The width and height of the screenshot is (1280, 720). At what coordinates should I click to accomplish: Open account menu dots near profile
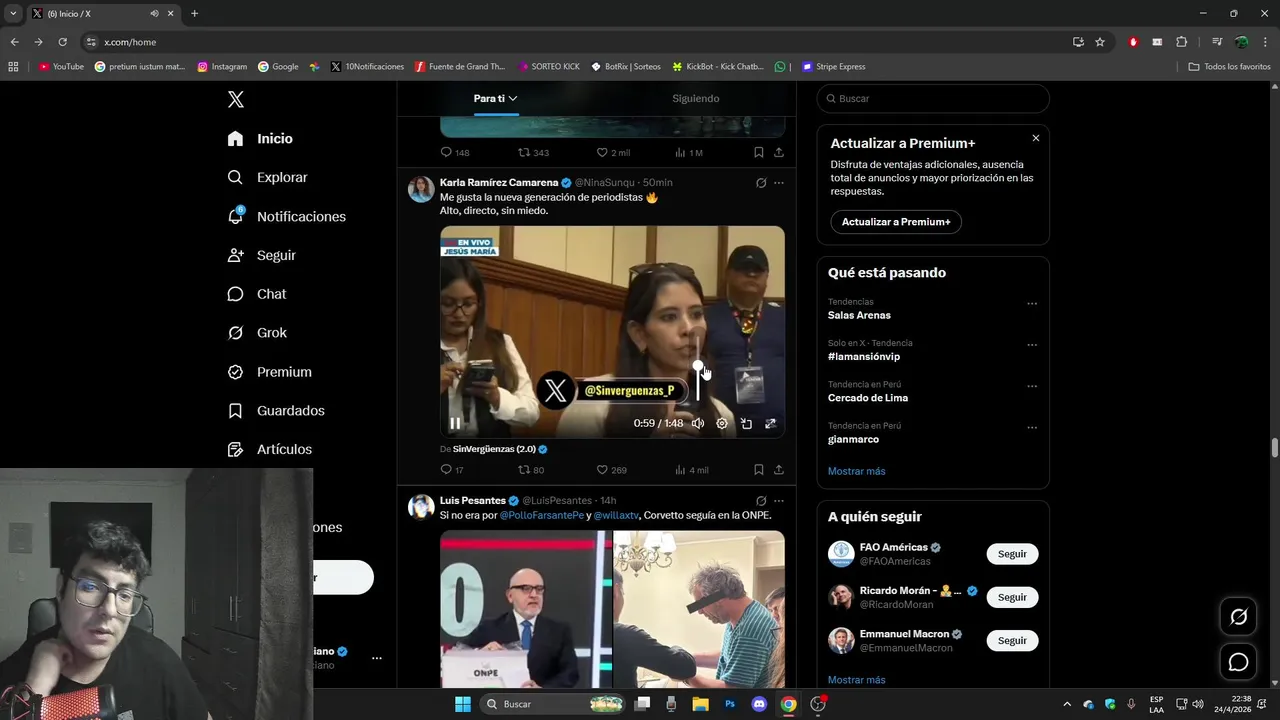click(x=377, y=658)
